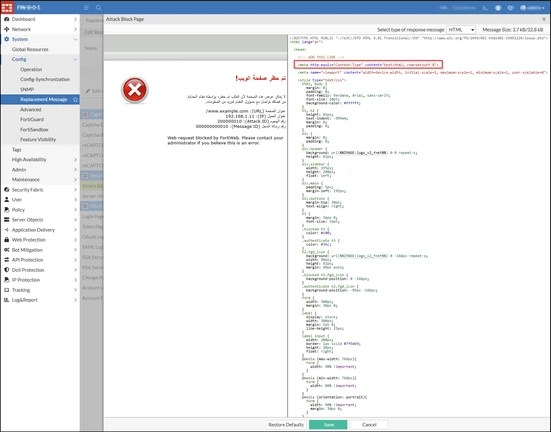The image size is (551, 432).
Task: Click the Cancel button
Action: 369,425
